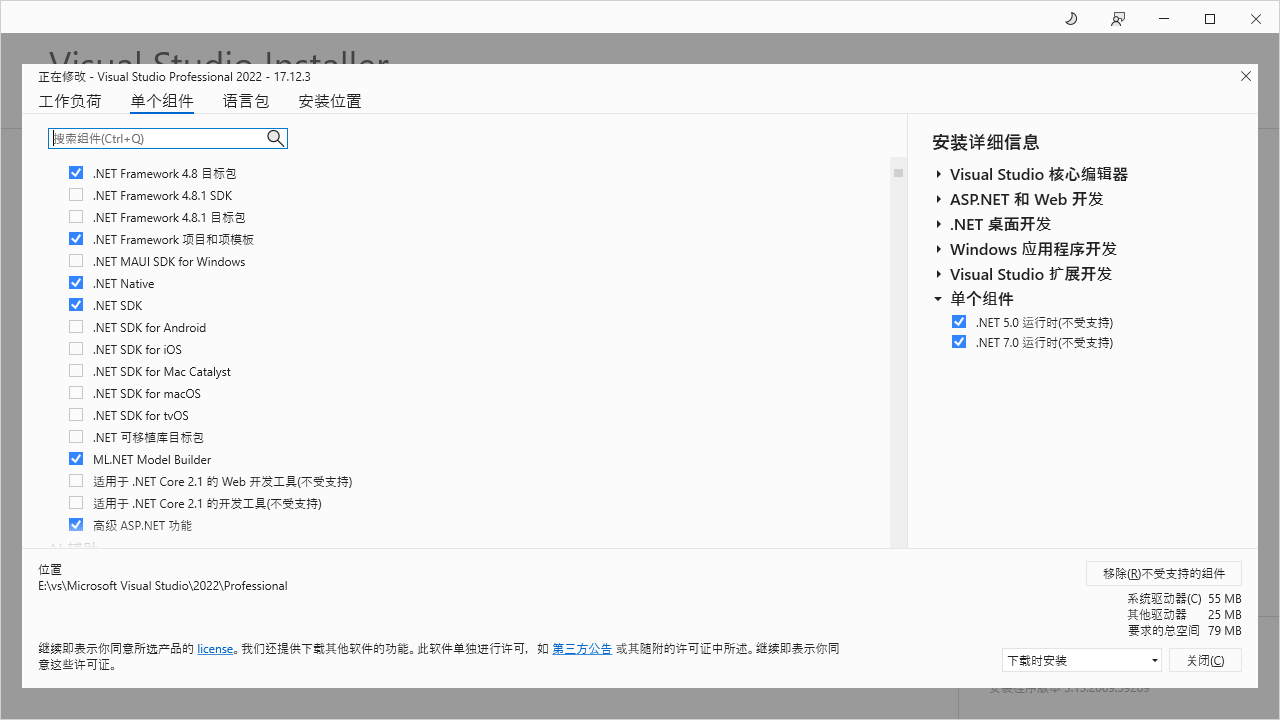
Task: Expand ASP.NET 和 Web 开发 details
Action: pyautogui.click(x=939, y=199)
